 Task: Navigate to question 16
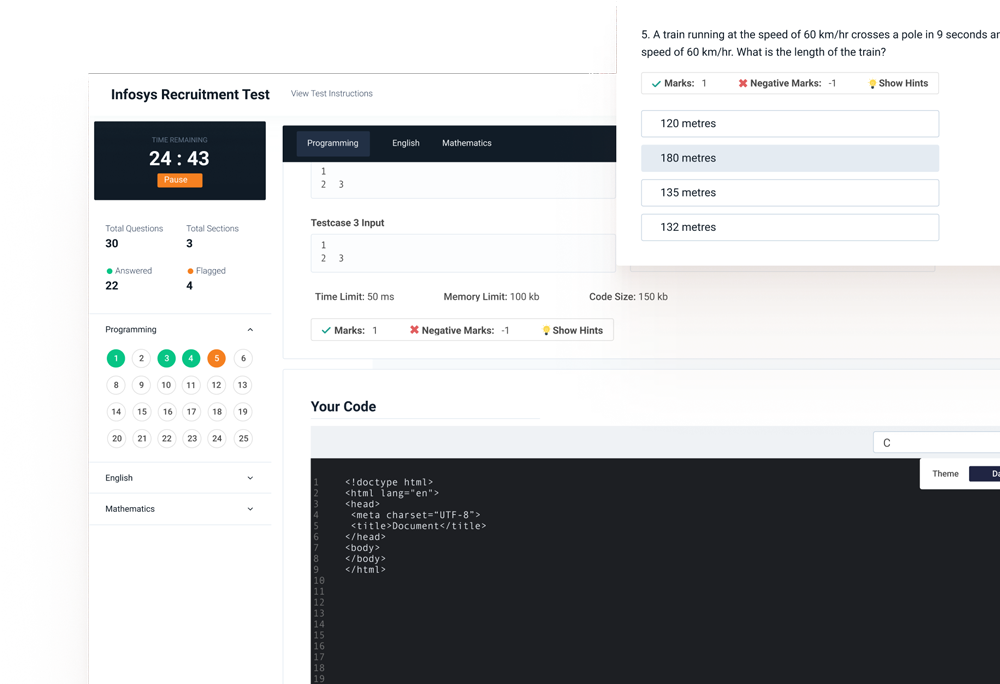(x=167, y=412)
